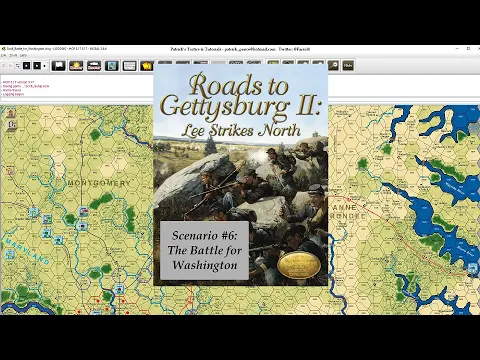Screen dimensions: 480x360
Task: Open the Help menu
Action: pos(23,55)
